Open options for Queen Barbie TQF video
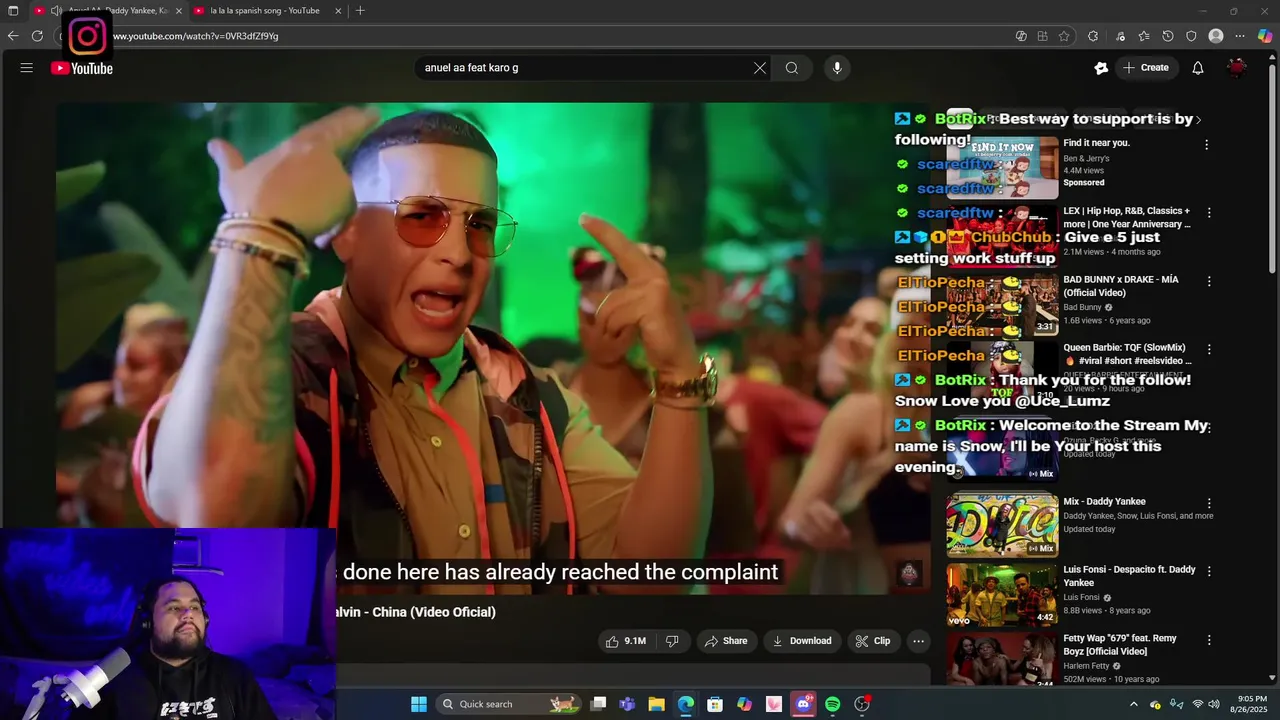The width and height of the screenshot is (1280, 720). (x=1209, y=350)
